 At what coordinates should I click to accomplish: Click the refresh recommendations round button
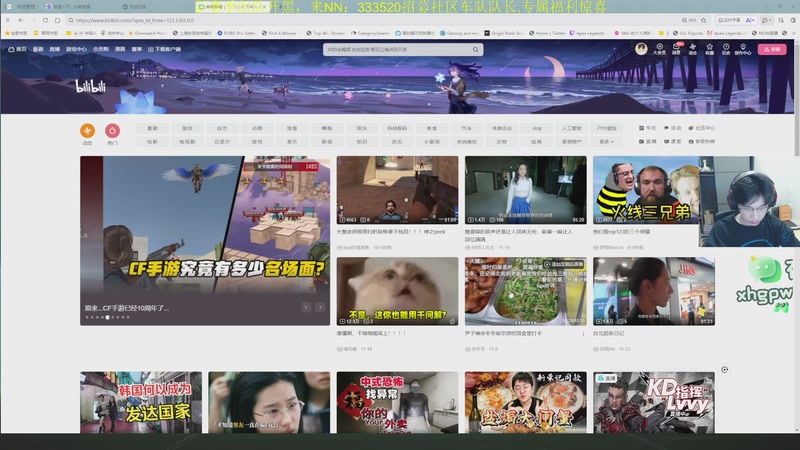tap(724, 369)
